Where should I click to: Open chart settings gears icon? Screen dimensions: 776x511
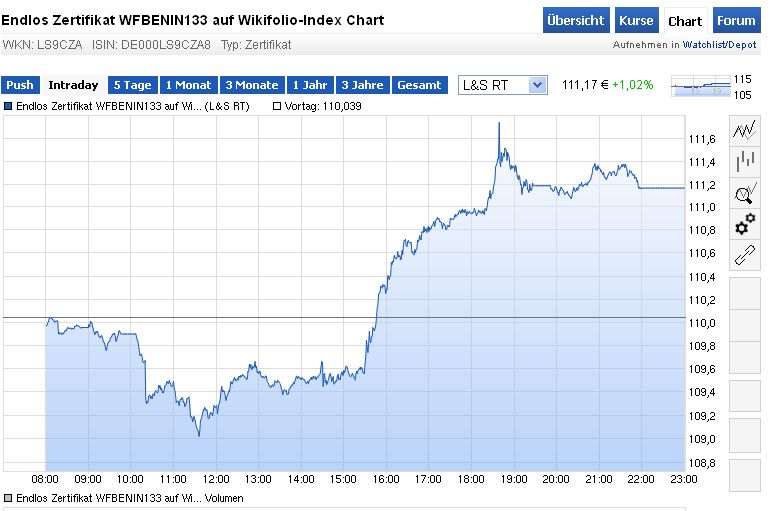tap(745, 224)
